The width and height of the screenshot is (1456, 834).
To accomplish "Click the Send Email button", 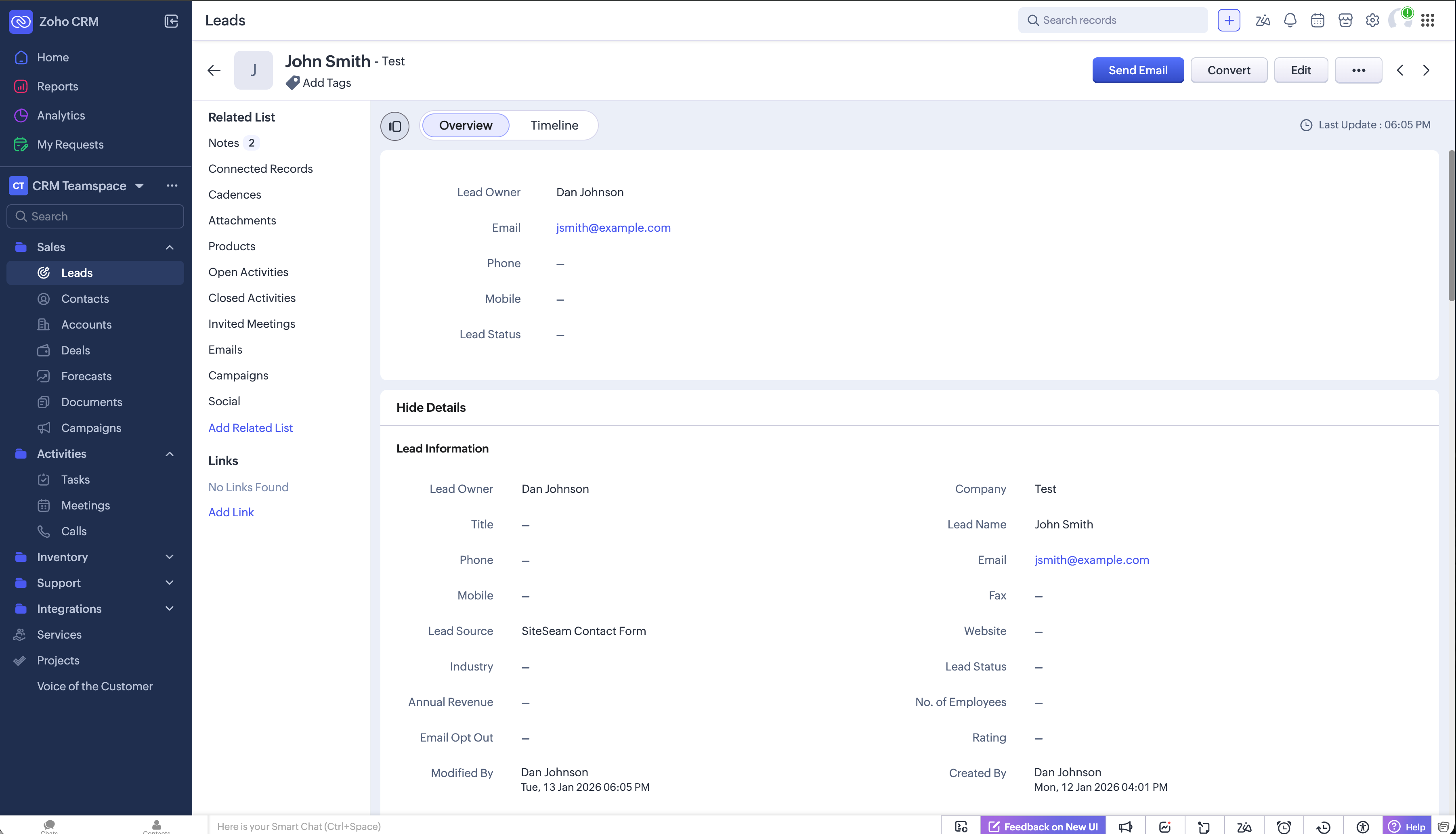I will pos(1137,71).
